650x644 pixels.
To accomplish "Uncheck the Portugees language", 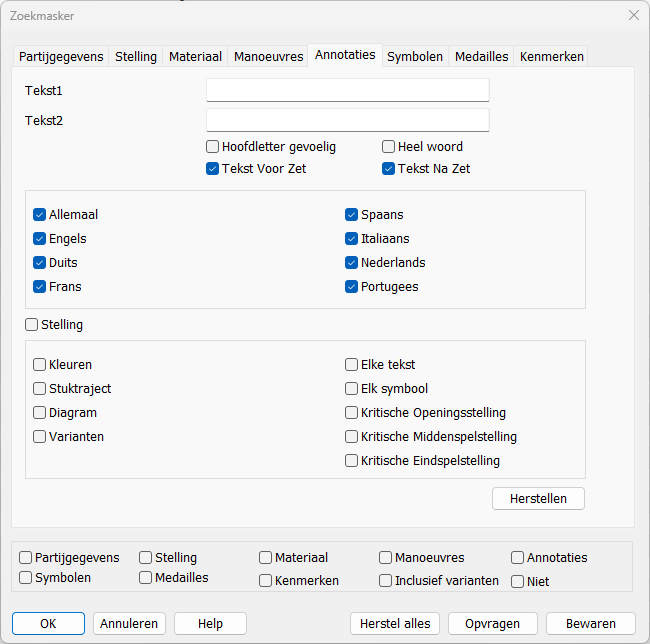I will 352,286.
